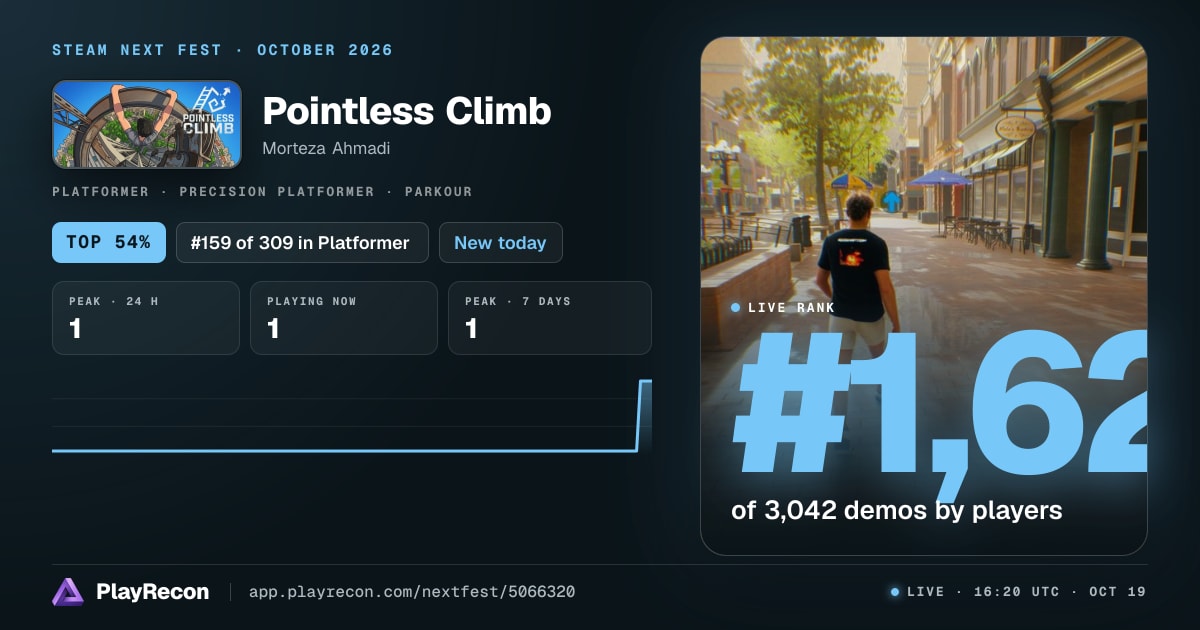Select the Peak 7 Days stat card
The image size is (1200, 630).
550,318
